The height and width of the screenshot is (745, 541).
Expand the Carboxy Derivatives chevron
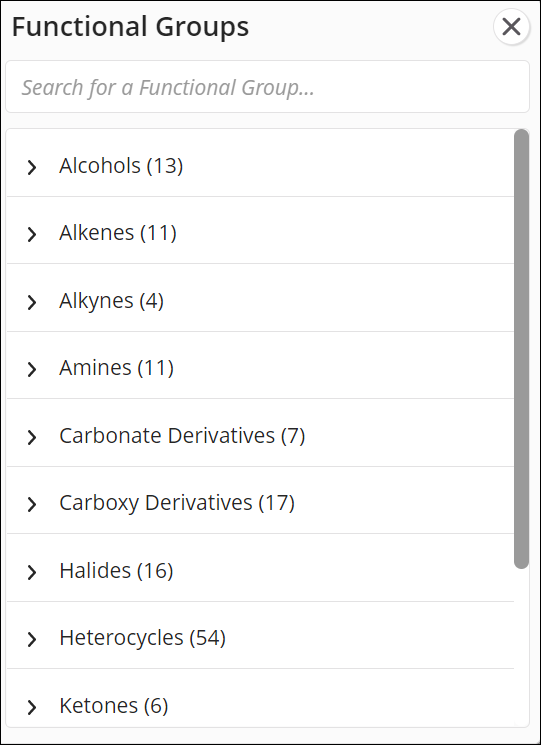coord(32,504)
